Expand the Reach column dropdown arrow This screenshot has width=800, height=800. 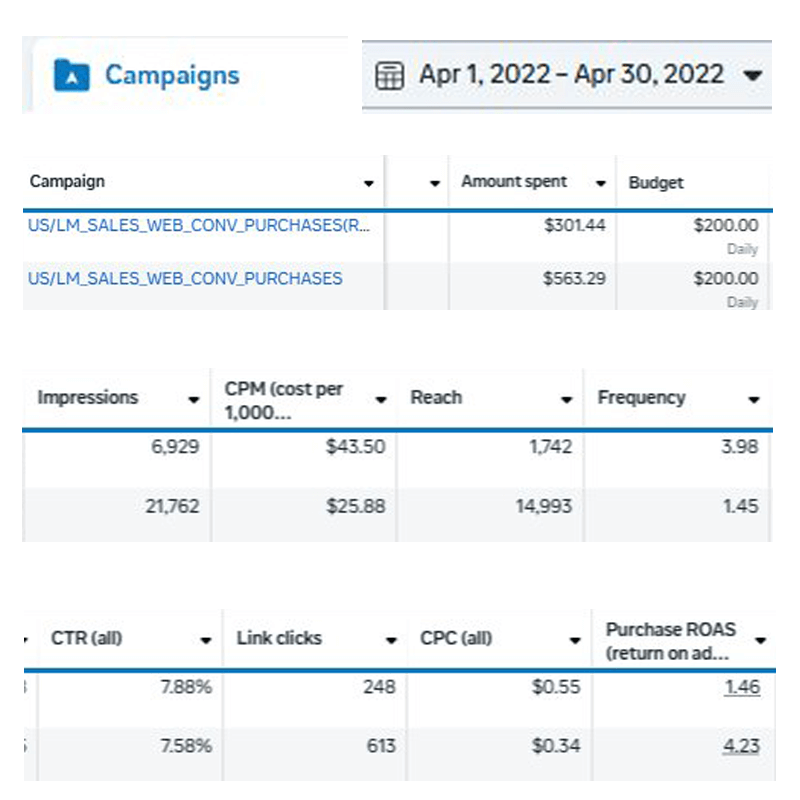pyautogui.click(x=567, y=399)
